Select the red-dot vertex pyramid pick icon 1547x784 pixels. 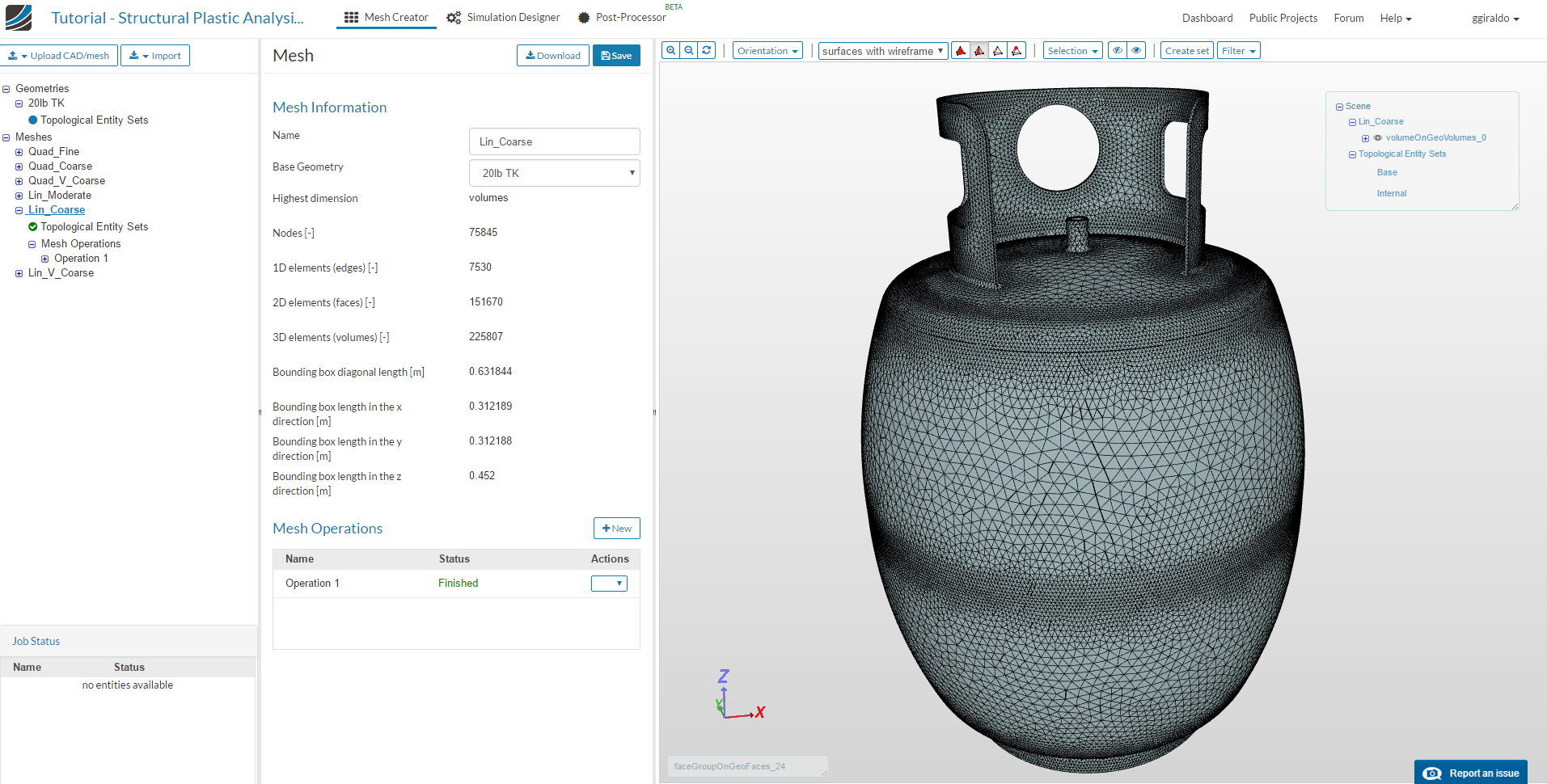[x=1017, y=51]
